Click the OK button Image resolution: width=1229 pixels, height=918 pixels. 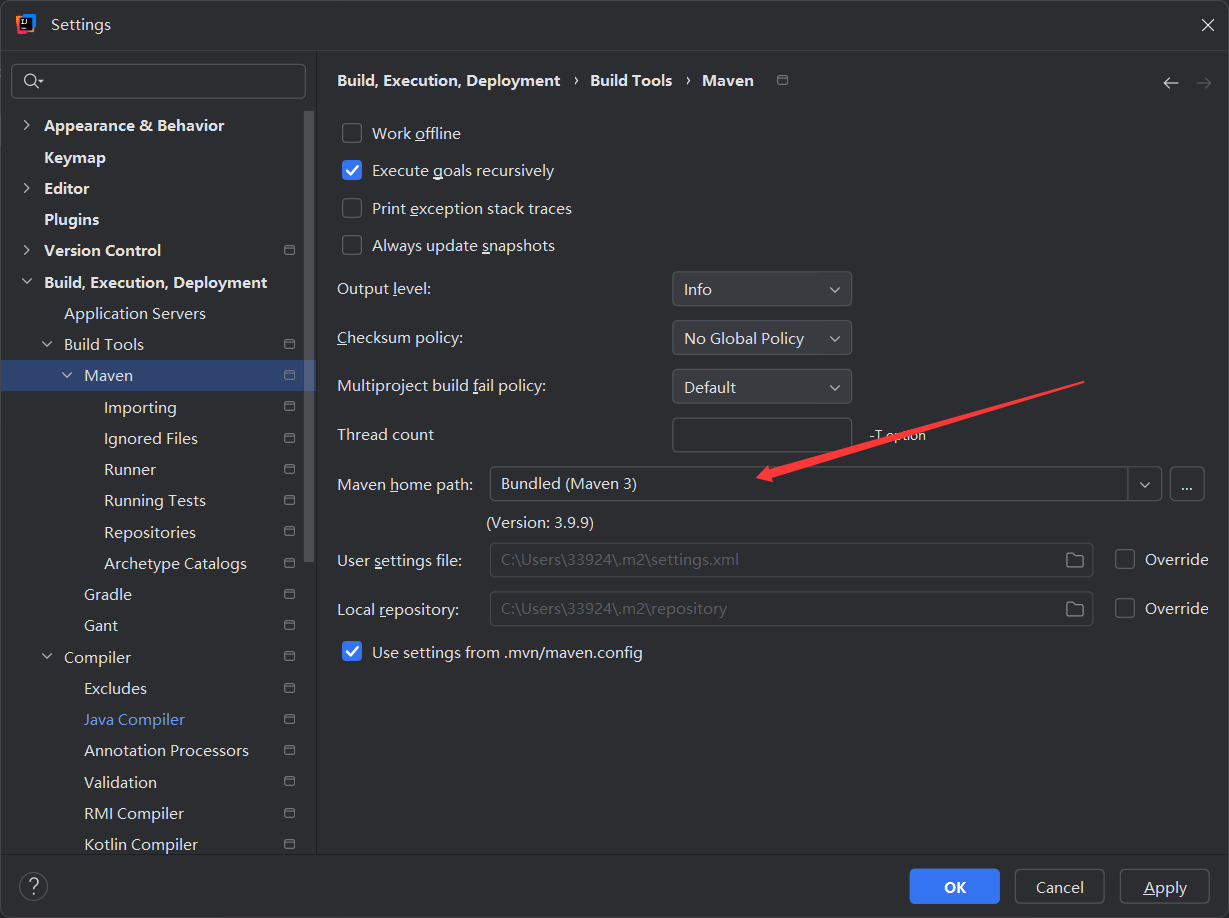point(954,887)
